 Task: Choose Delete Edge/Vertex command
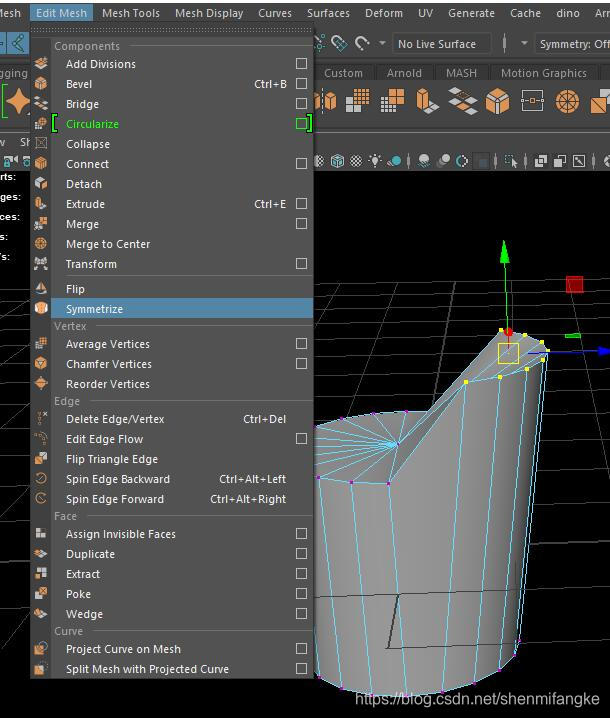[x=182, y=419]
